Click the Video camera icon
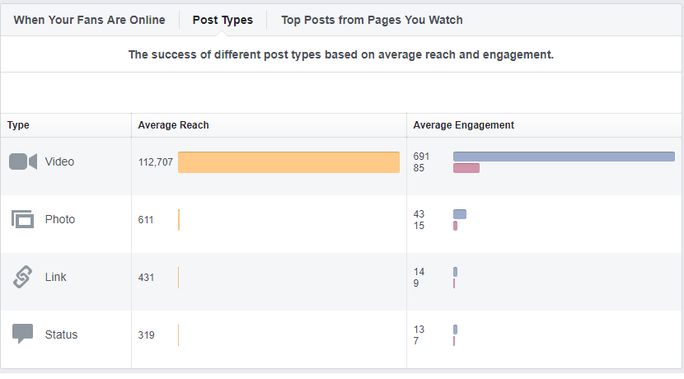The image size is (684, 379). tap(23, 162)
